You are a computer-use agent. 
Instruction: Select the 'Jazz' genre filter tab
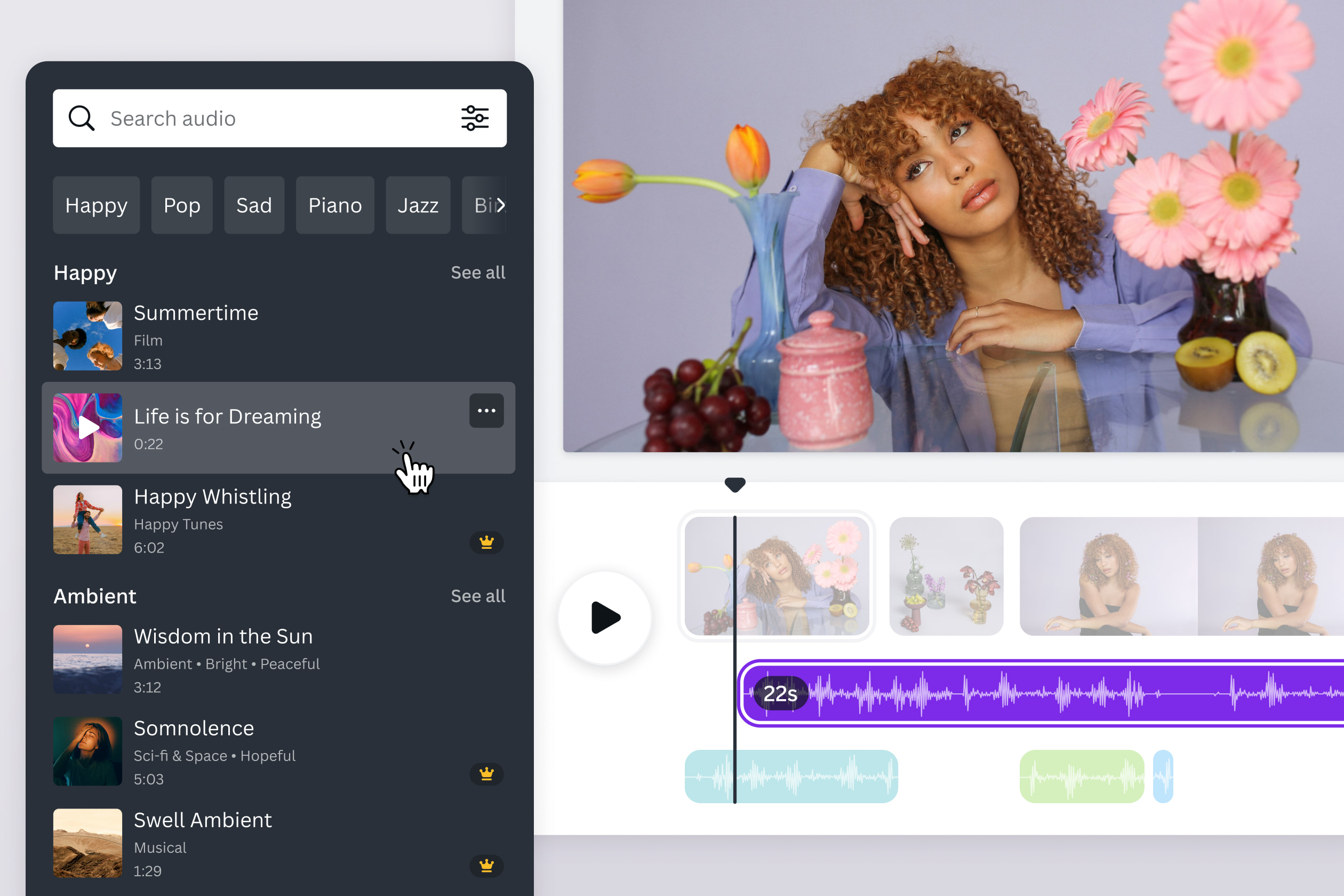[x=418, y=204]
